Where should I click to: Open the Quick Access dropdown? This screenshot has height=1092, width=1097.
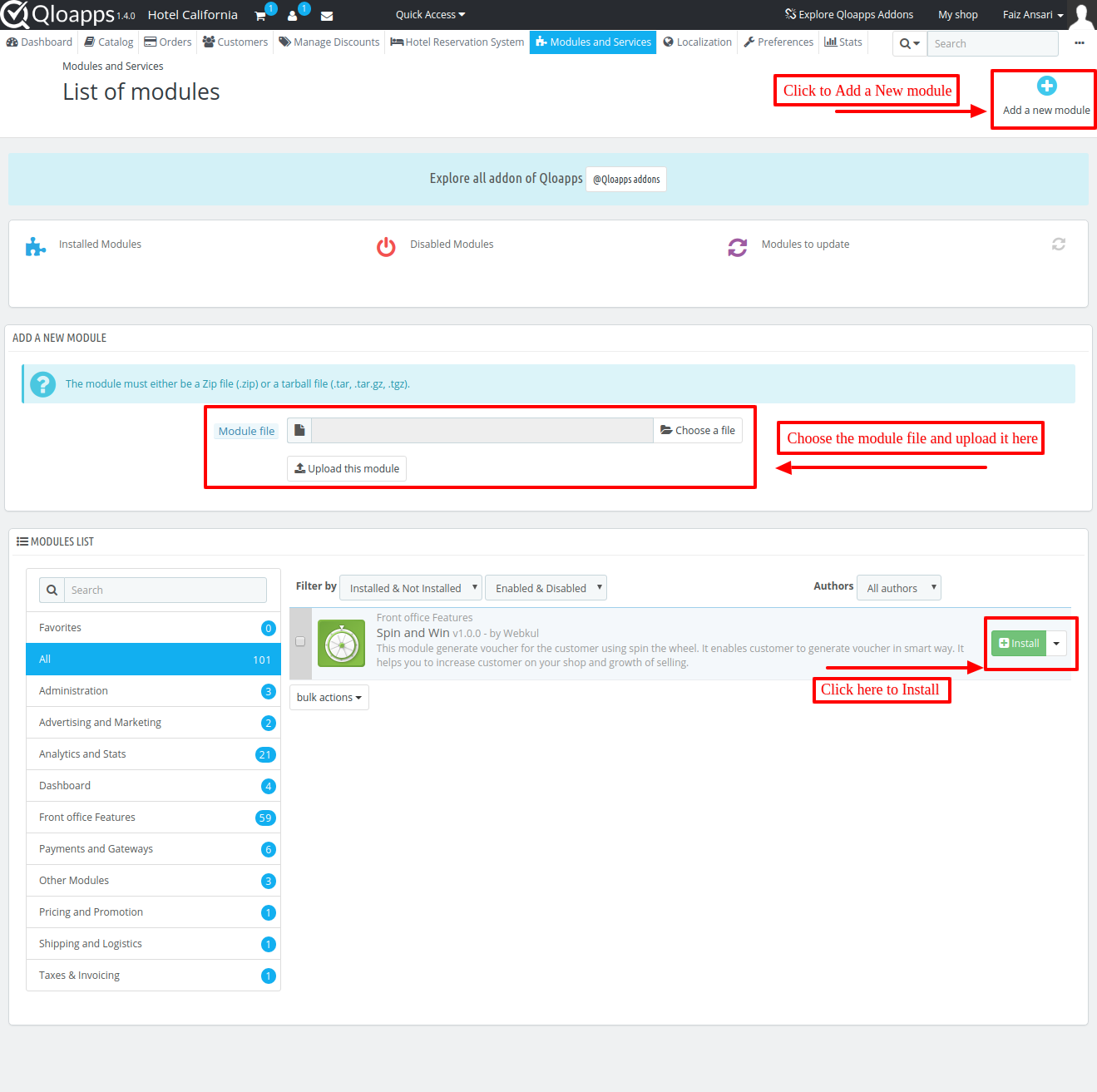[430, 15]
